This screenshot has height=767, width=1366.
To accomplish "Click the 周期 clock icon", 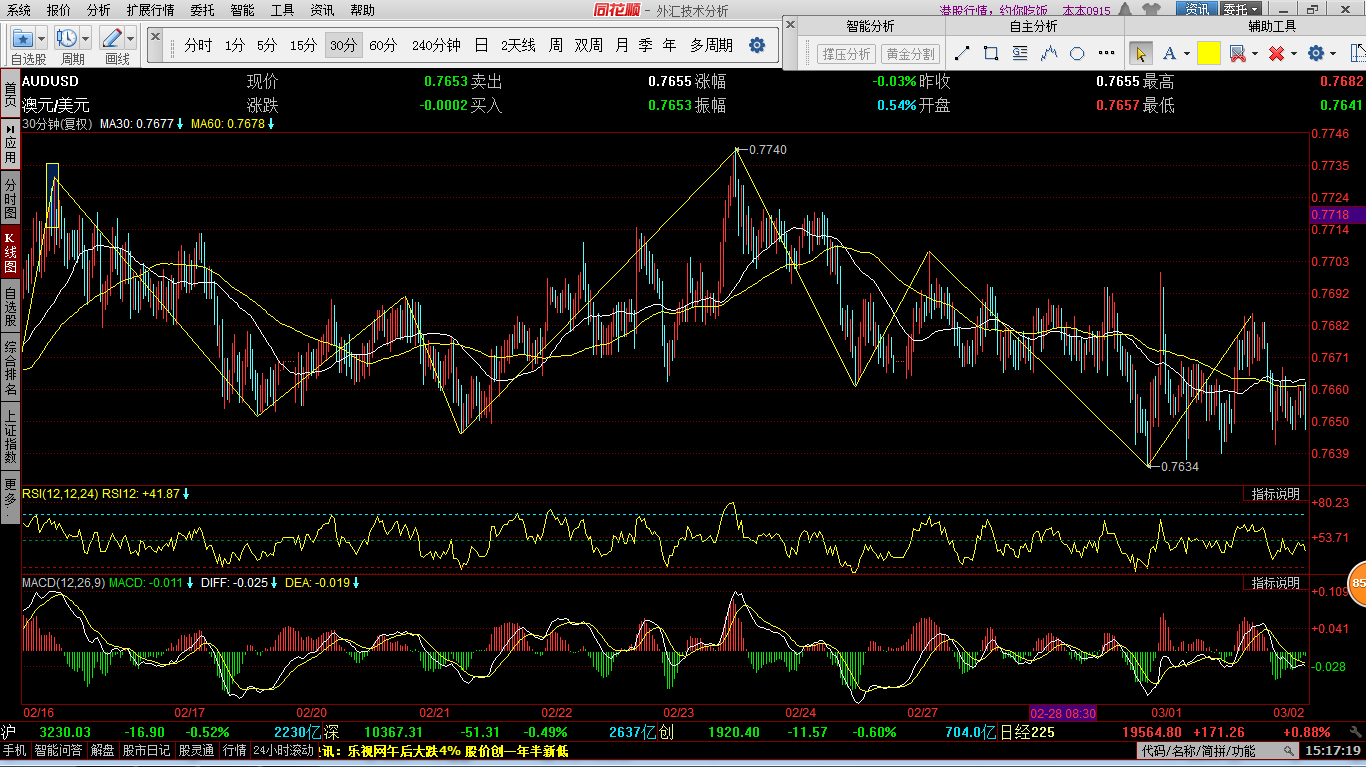I will point(67,38).
